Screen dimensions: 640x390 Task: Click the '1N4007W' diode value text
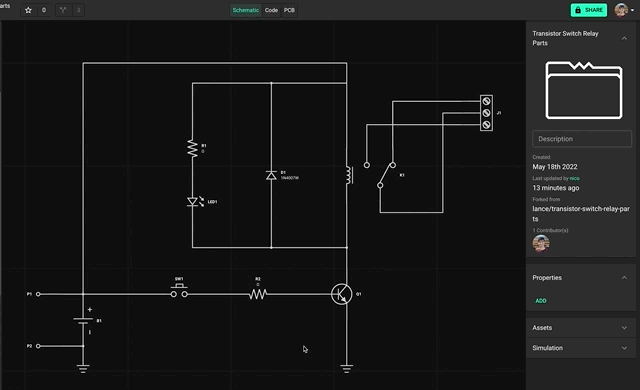[289, 178]
